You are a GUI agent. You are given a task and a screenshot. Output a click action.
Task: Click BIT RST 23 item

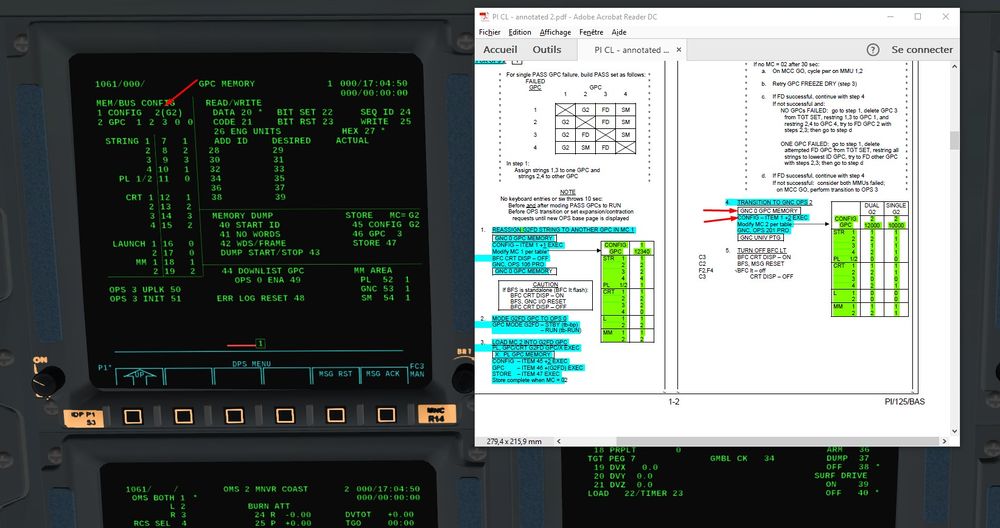click(x=305, y=121)
